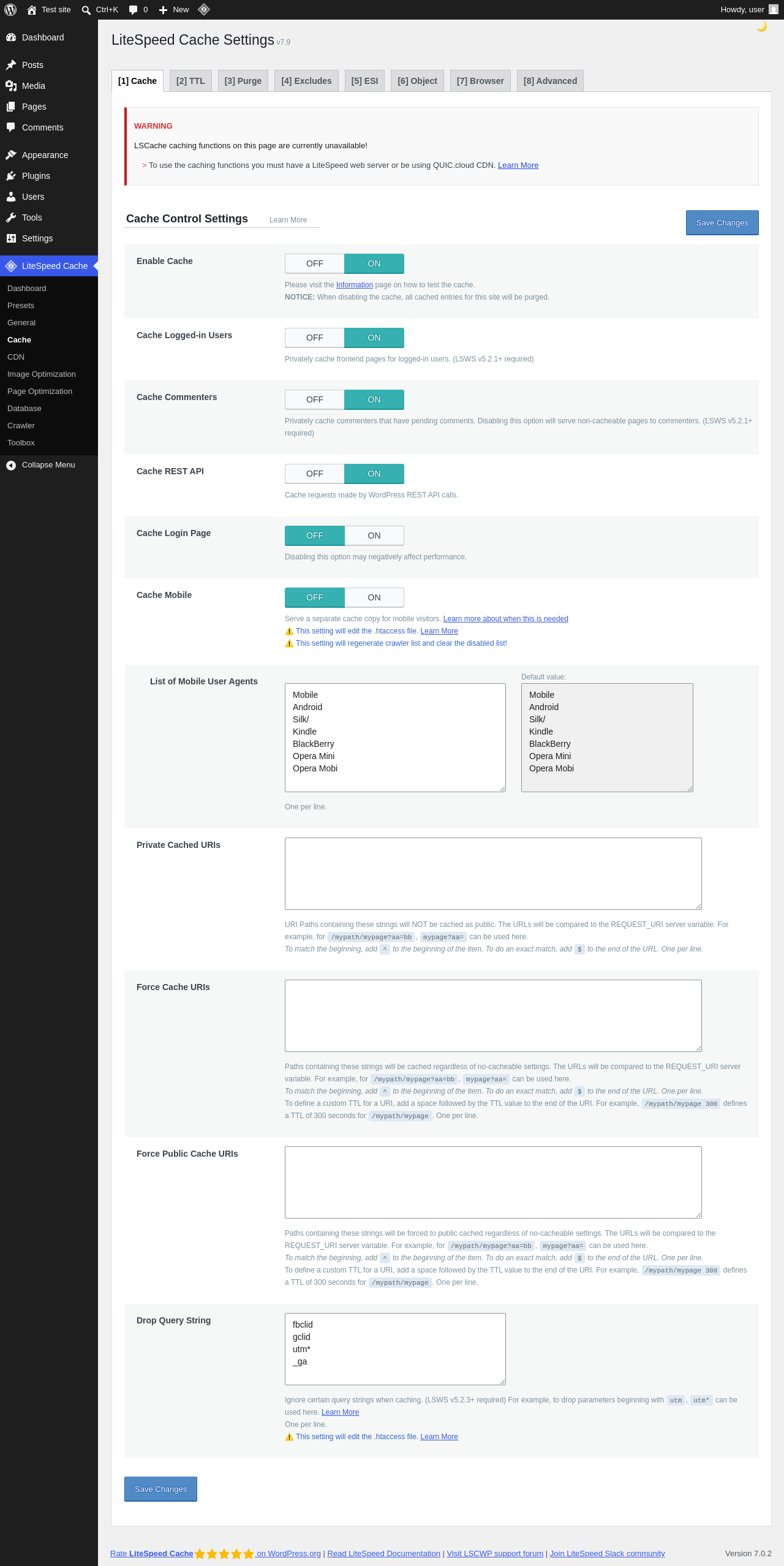Viewport: 784px width, 1566px height.
Task: Set Cache Mobile to OFF
Action: tap(315, 597)
